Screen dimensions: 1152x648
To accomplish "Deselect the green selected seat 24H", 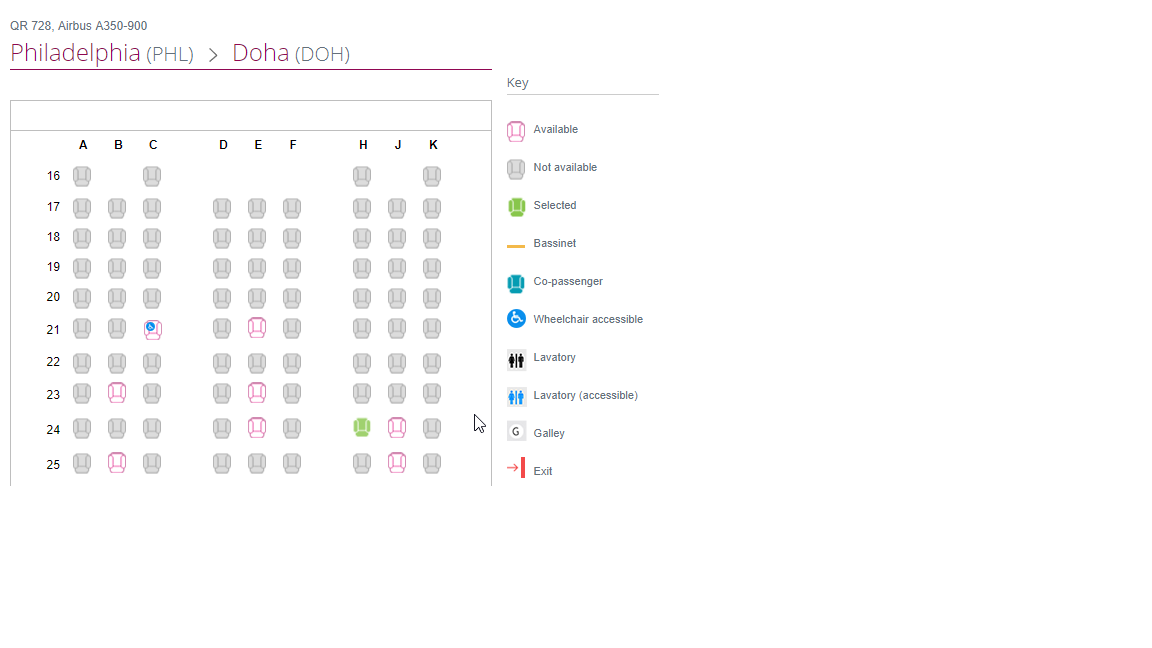I will [361, 428].
